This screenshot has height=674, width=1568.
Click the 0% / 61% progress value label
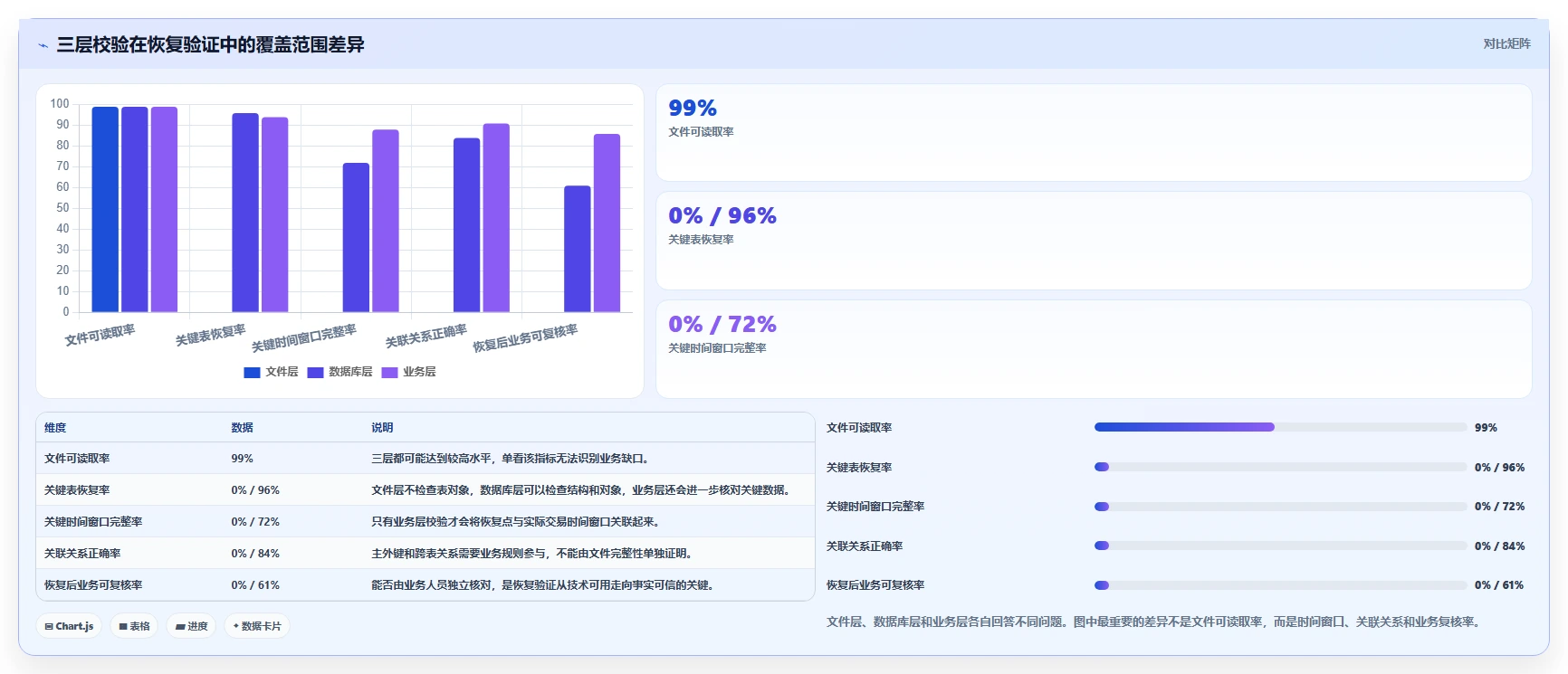coord(1499,585)
